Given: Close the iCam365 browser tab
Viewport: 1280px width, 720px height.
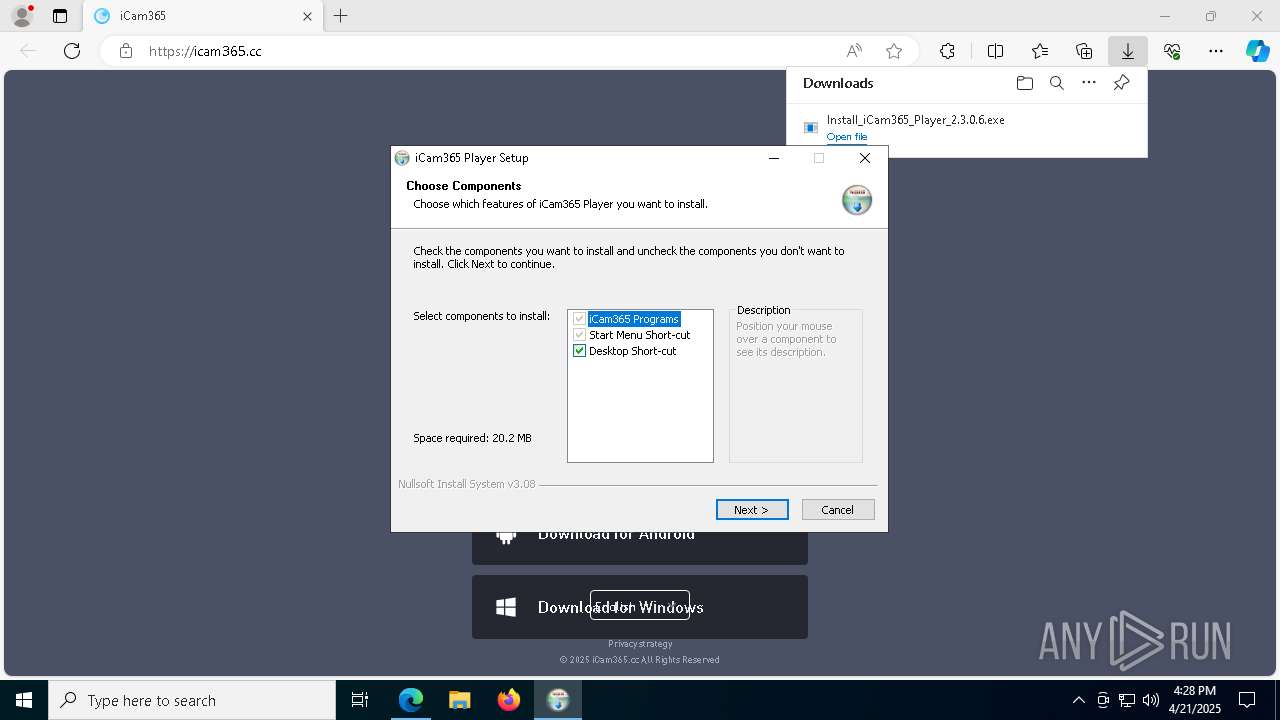Looking at the screenshot, I should click(x=307, y=16).
